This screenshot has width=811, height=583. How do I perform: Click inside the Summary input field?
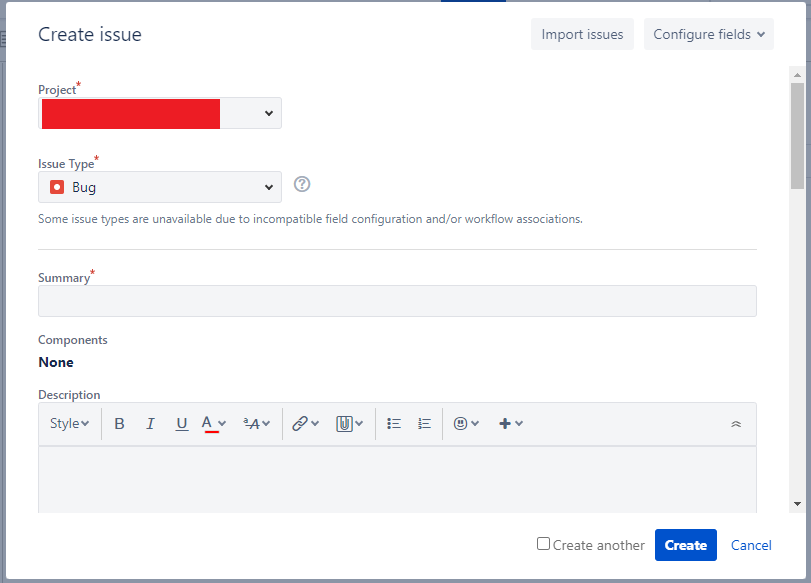397,300
